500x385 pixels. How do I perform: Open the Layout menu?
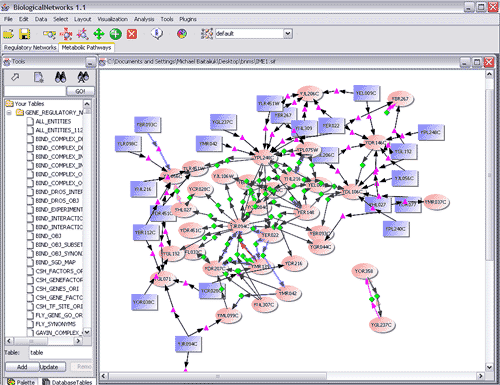(x=82, y=19)
